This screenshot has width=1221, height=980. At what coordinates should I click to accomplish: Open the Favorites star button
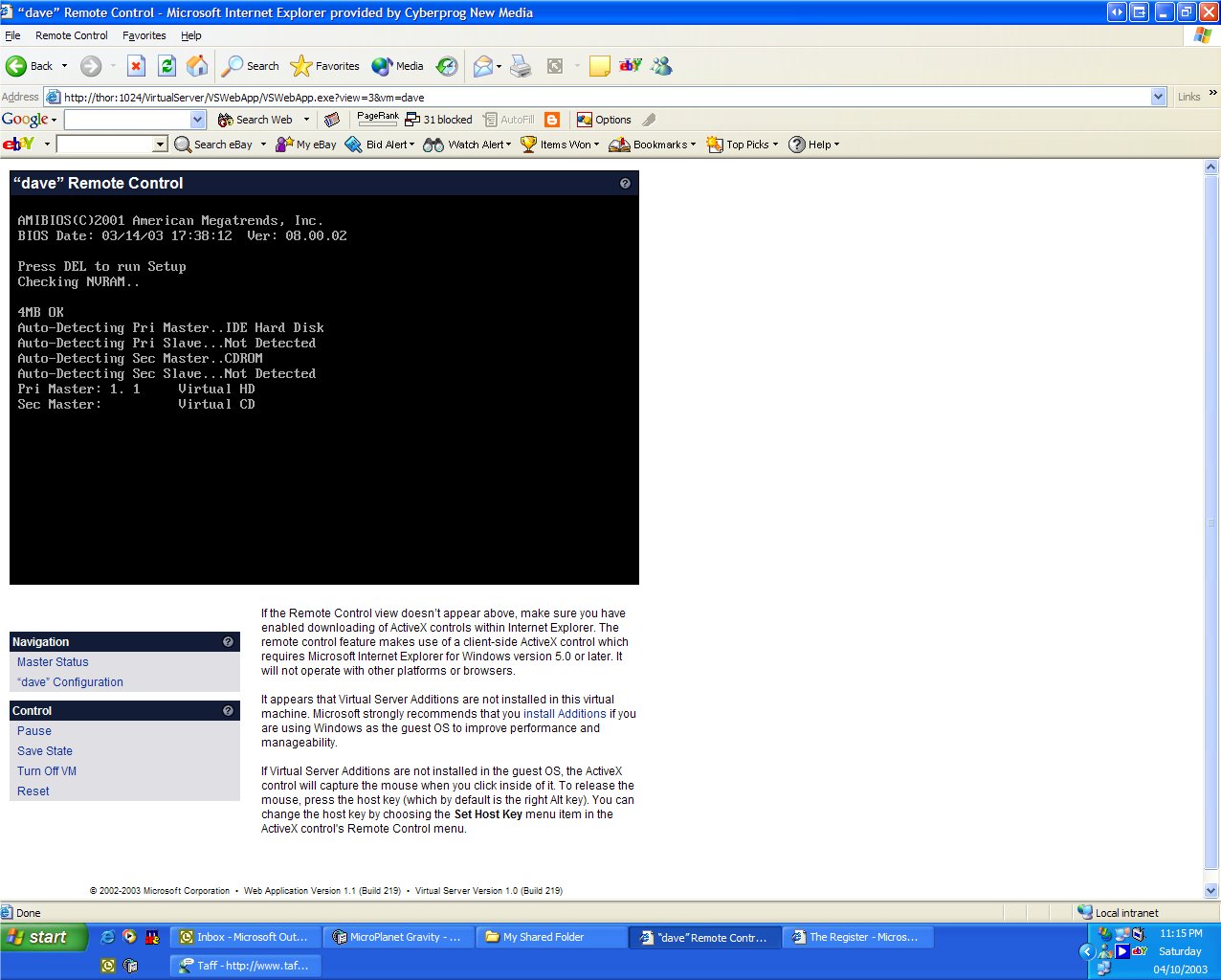[325, 66]
